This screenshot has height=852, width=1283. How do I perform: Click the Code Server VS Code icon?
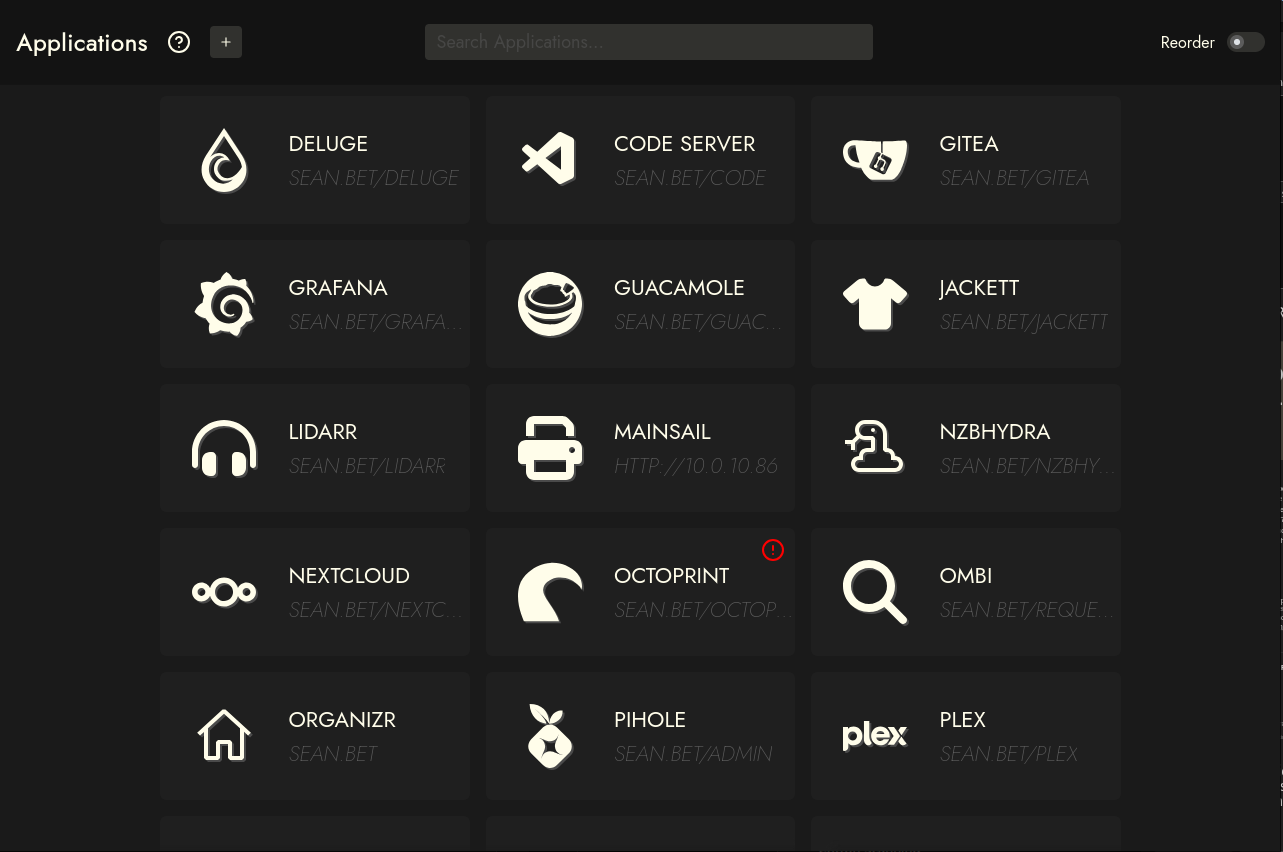tap(549, 159)
